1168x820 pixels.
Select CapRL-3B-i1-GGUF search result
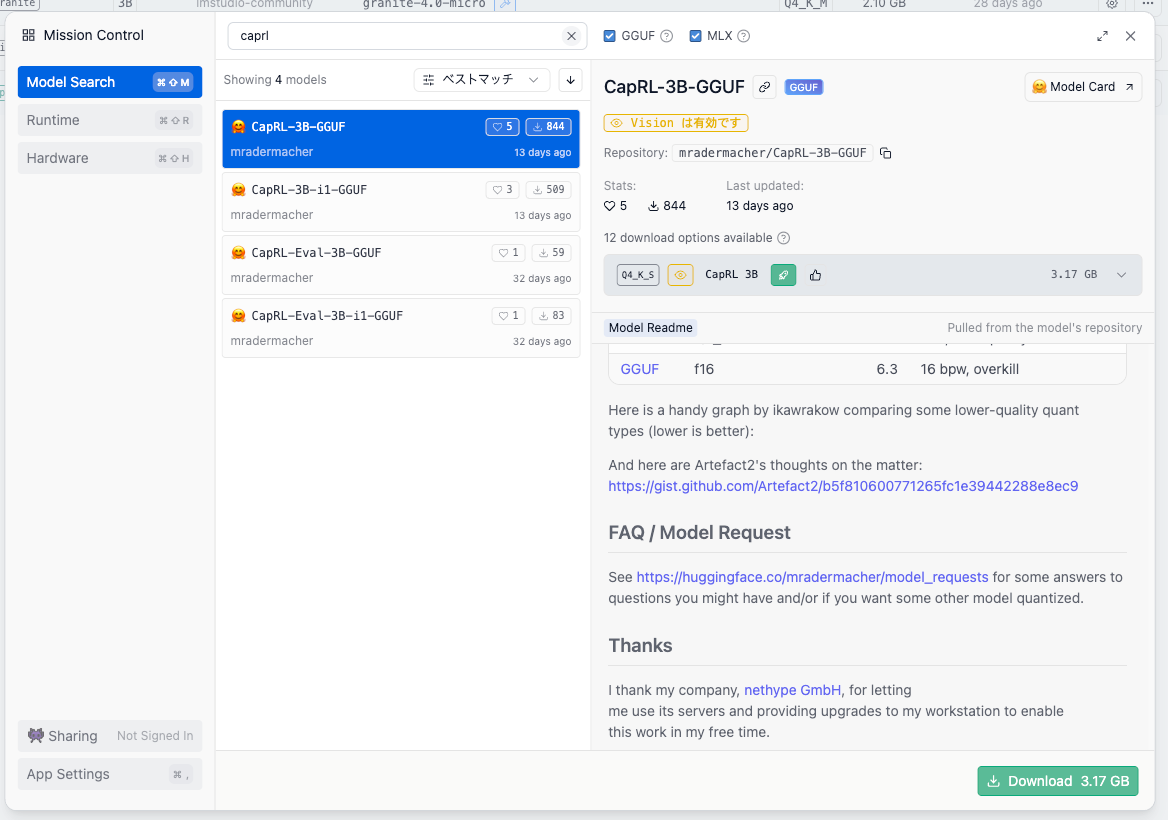point(401,202)
